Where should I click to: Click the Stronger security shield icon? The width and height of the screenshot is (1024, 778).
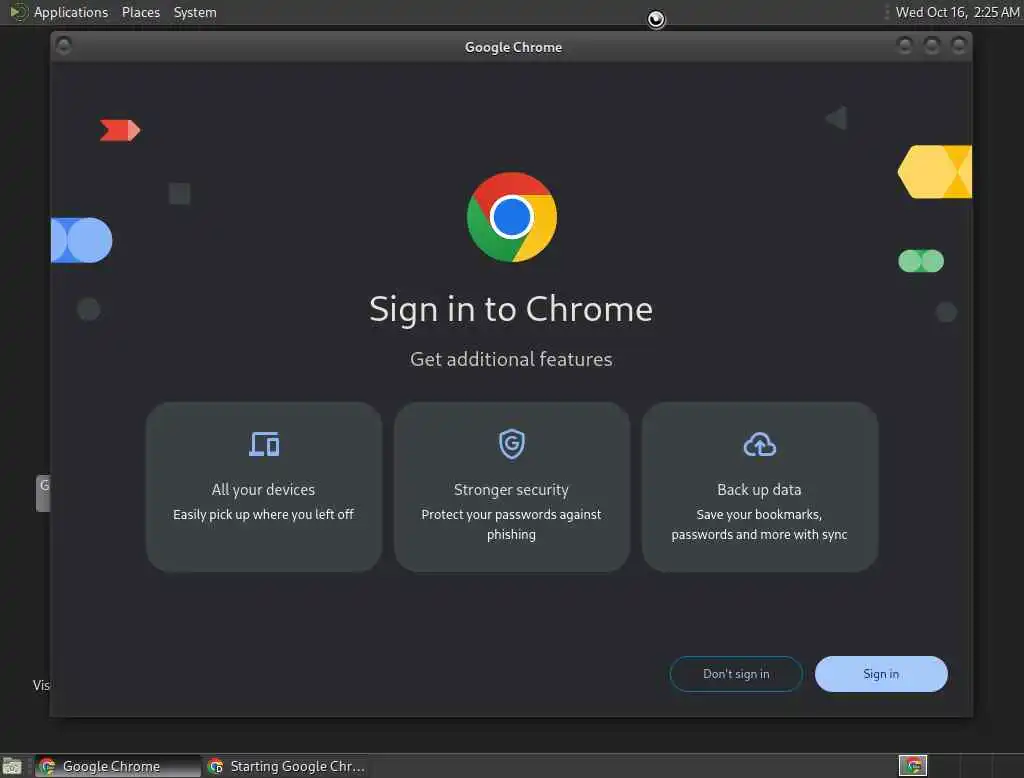coord(511,444)
